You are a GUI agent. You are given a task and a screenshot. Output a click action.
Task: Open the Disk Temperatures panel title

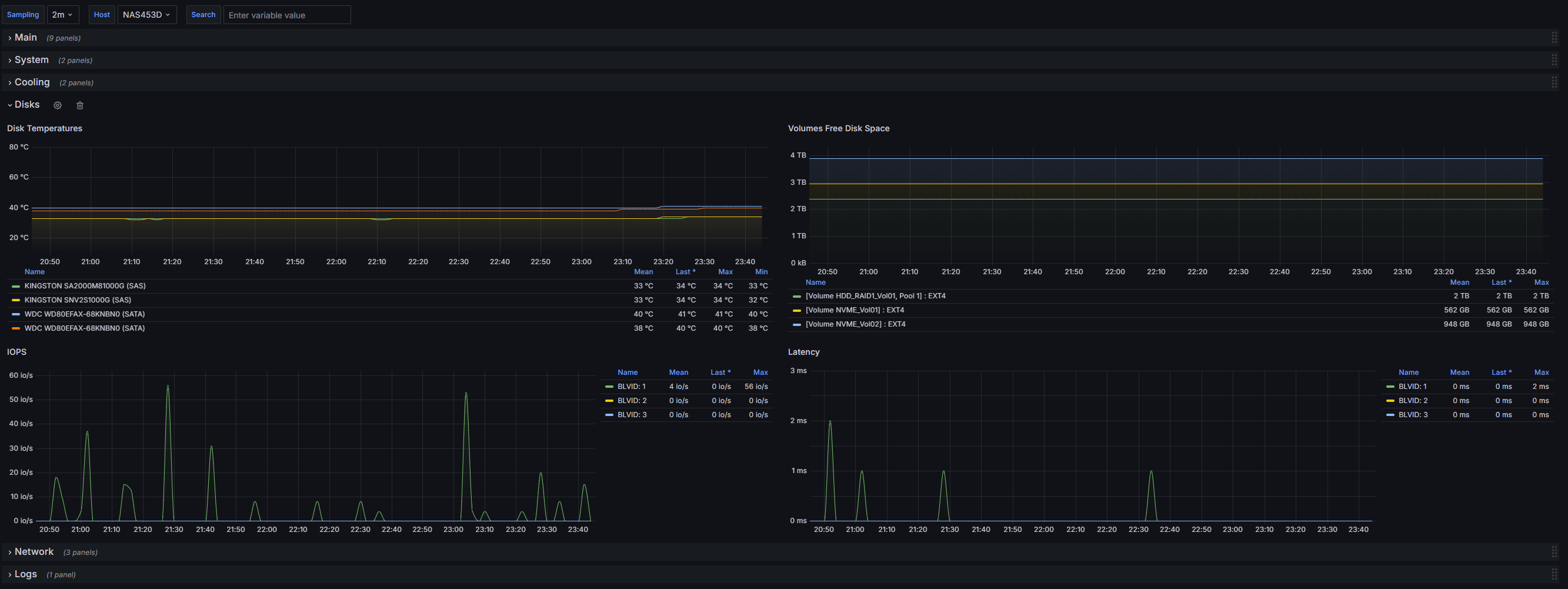coord(45,128)
